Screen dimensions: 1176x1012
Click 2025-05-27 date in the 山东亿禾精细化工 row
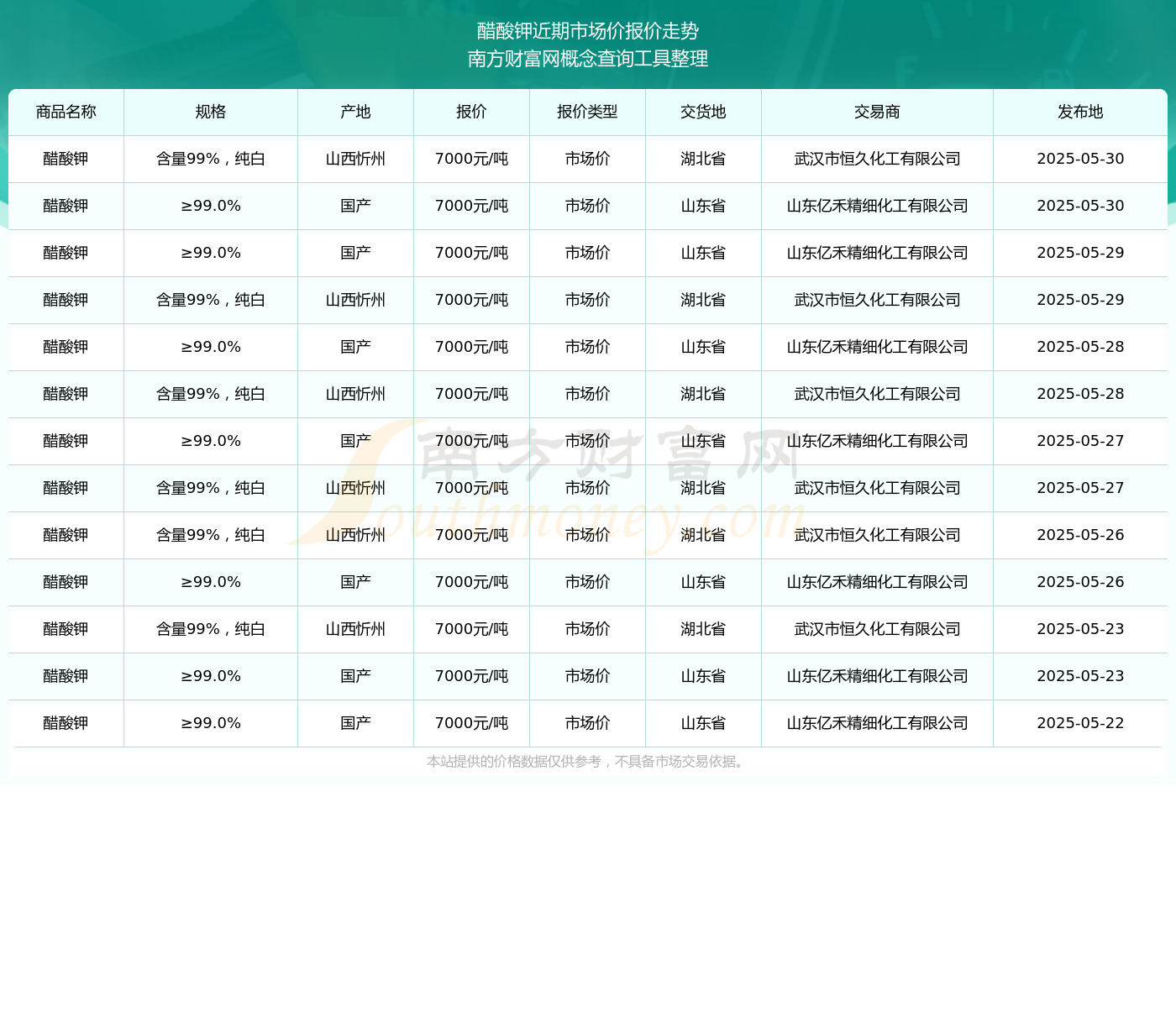[1081, 441]
